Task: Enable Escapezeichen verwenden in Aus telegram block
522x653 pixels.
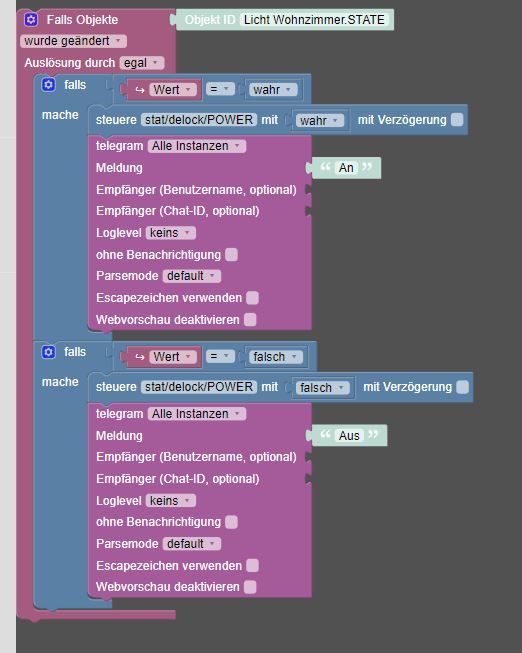Action: tap(252, 566)
